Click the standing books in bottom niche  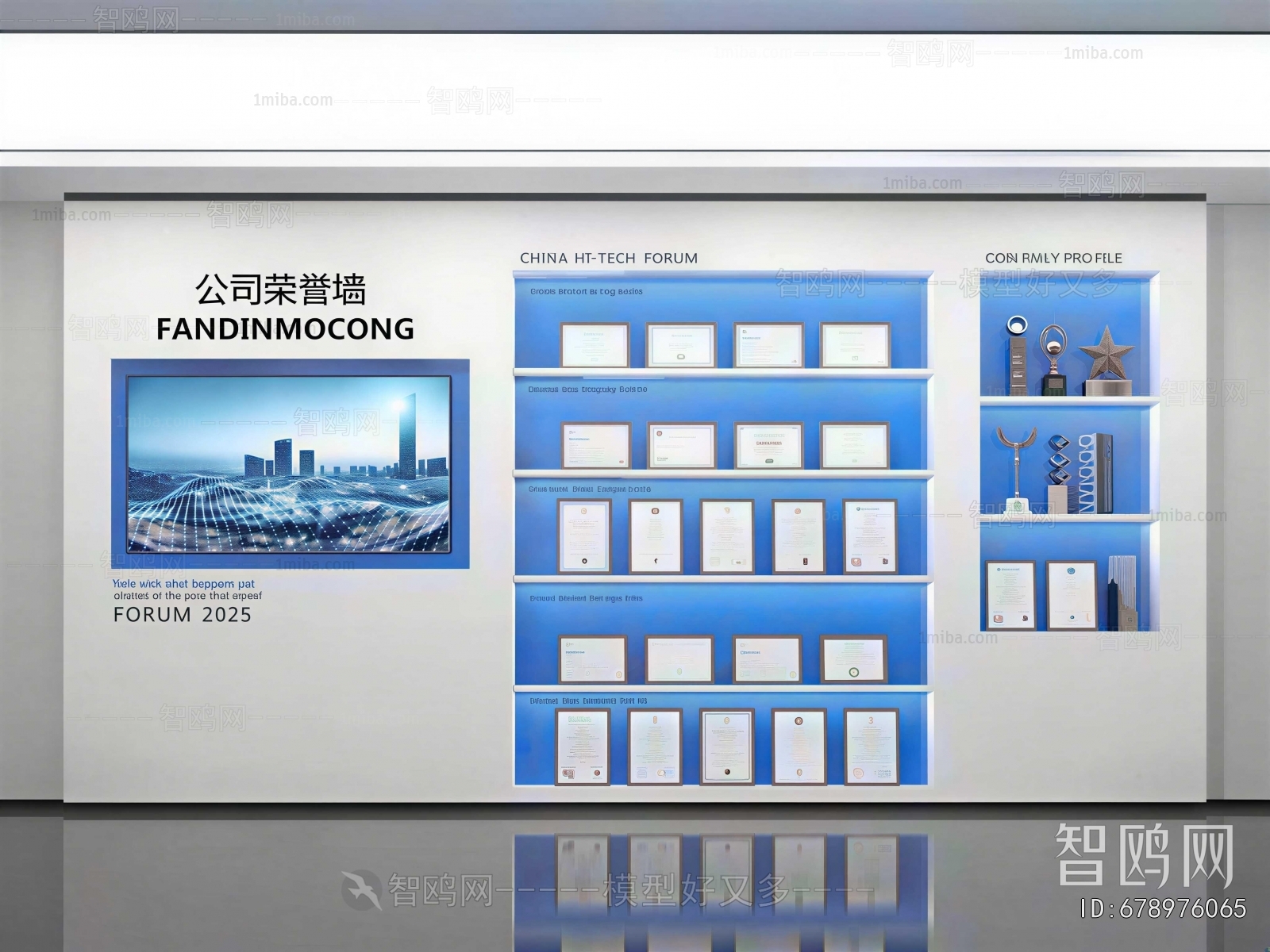pos(1122,591)
